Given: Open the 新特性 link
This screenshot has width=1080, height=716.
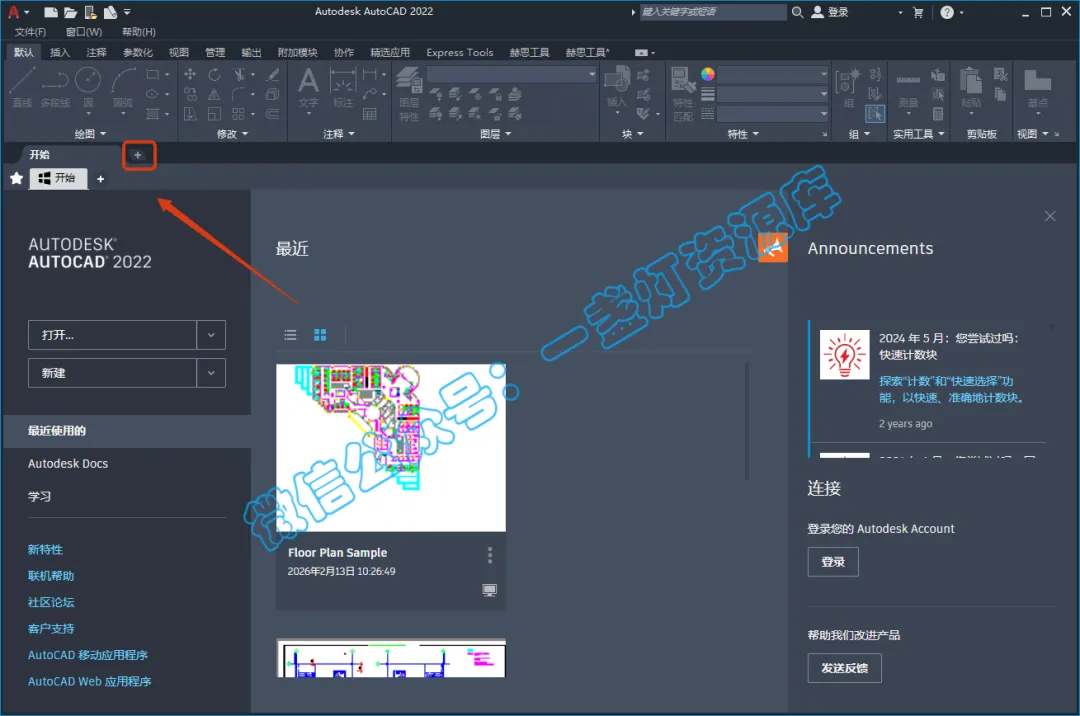Looking at the screenshot, I should (x=45, y=549).
